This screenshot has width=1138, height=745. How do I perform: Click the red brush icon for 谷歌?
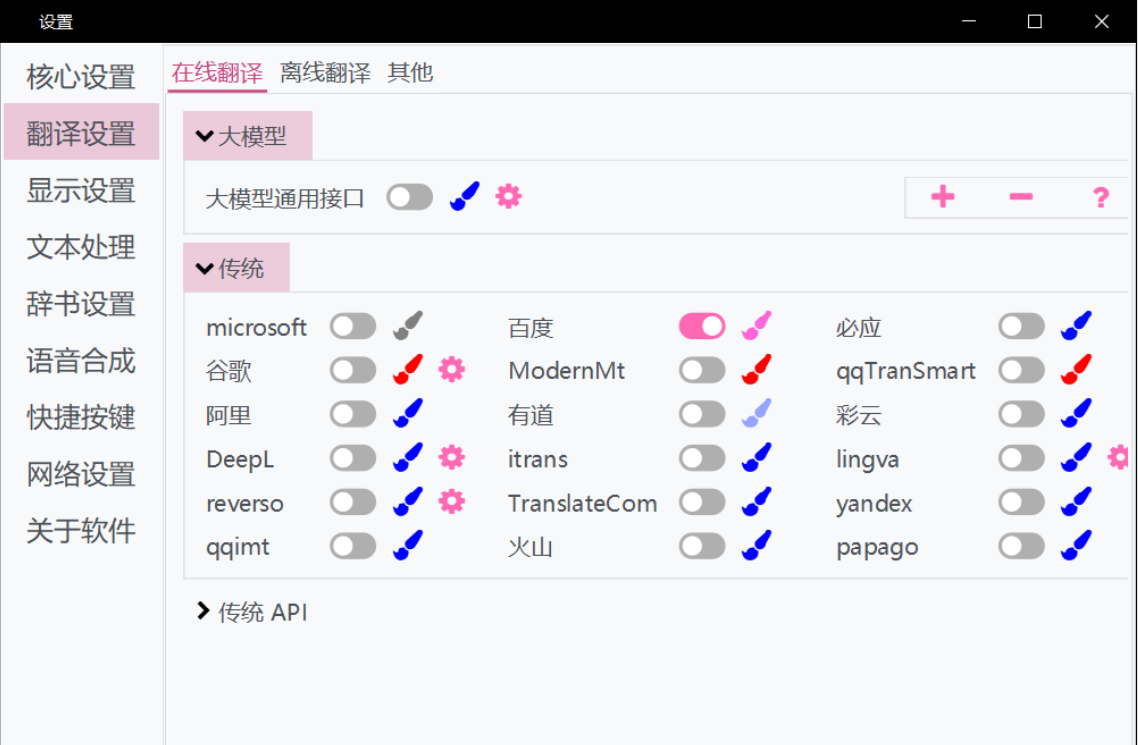(x=408, y=370)
